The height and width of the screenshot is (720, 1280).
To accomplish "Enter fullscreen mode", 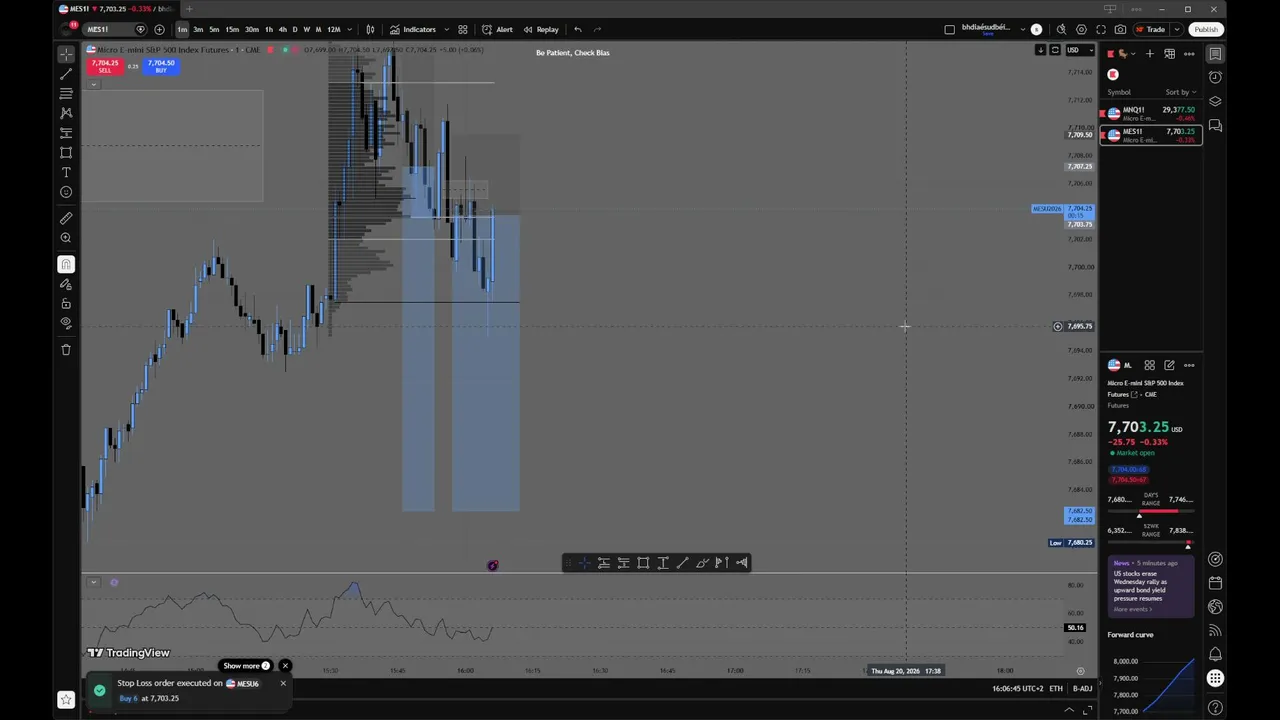I will coord(1101,29).
